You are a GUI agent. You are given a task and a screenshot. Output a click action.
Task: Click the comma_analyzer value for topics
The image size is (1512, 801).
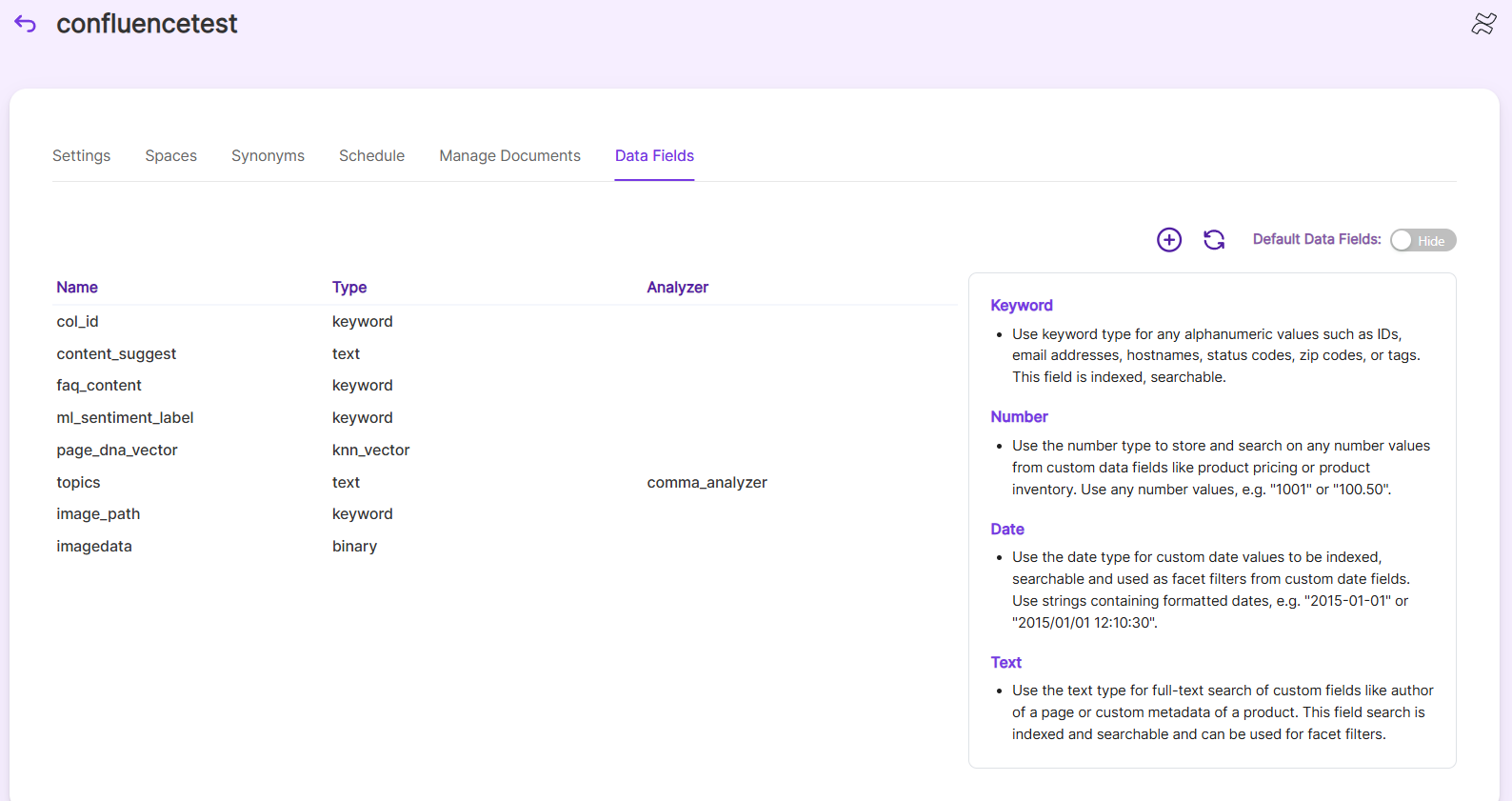[x=706, y=482]
